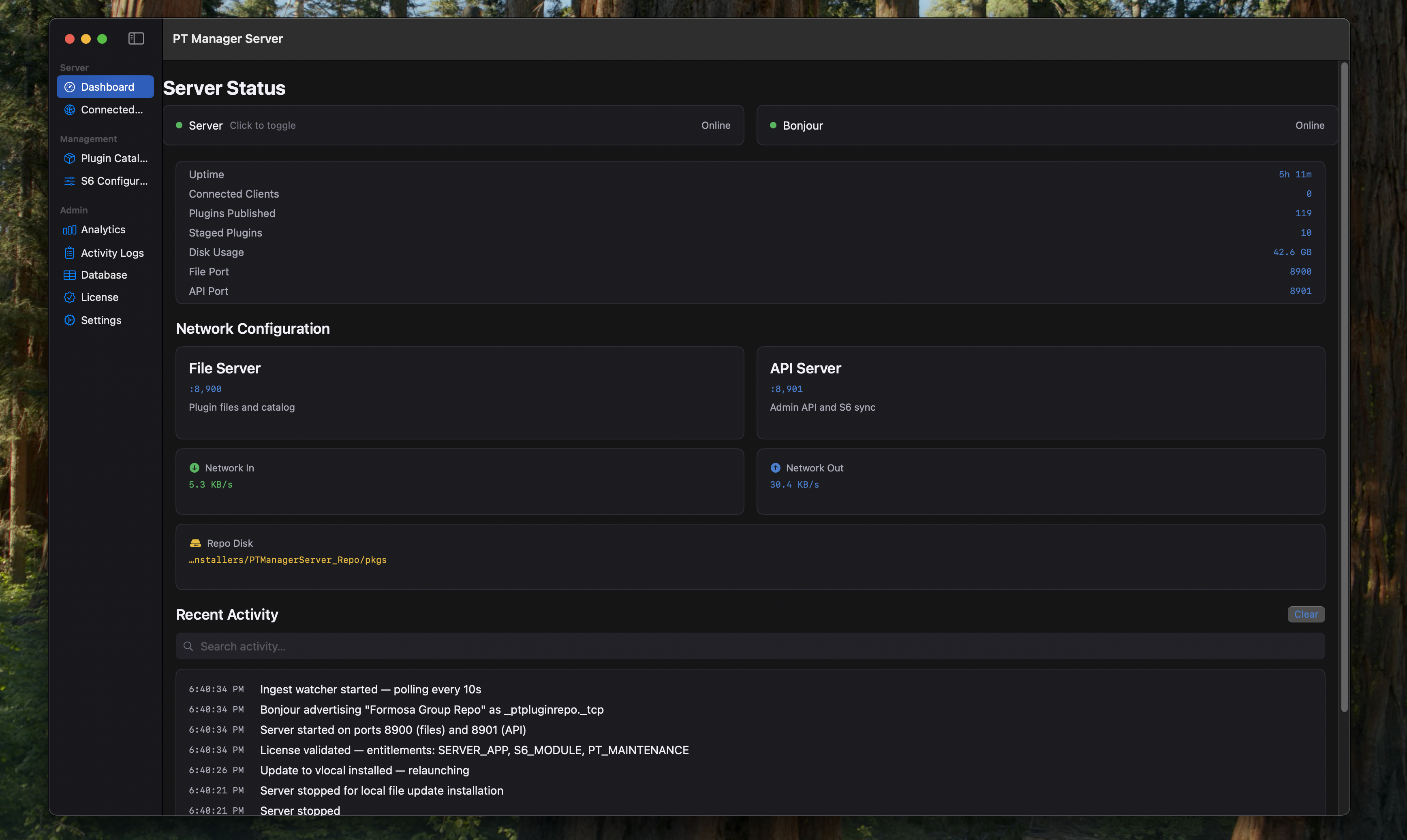This screenshot has height=840, width=1407.
Task: Click the Dashboard gauge icon
Action: coord(70,87)
